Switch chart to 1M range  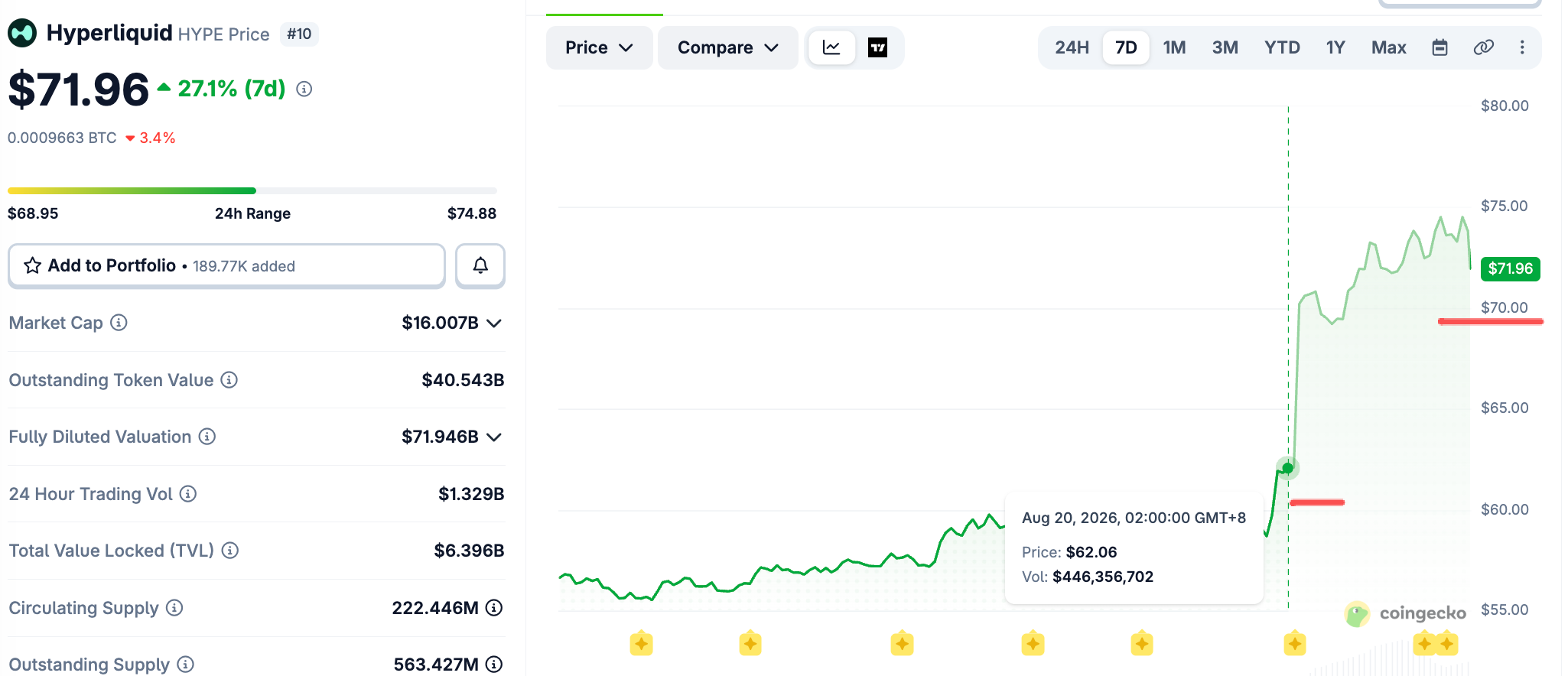[1174, 47]
